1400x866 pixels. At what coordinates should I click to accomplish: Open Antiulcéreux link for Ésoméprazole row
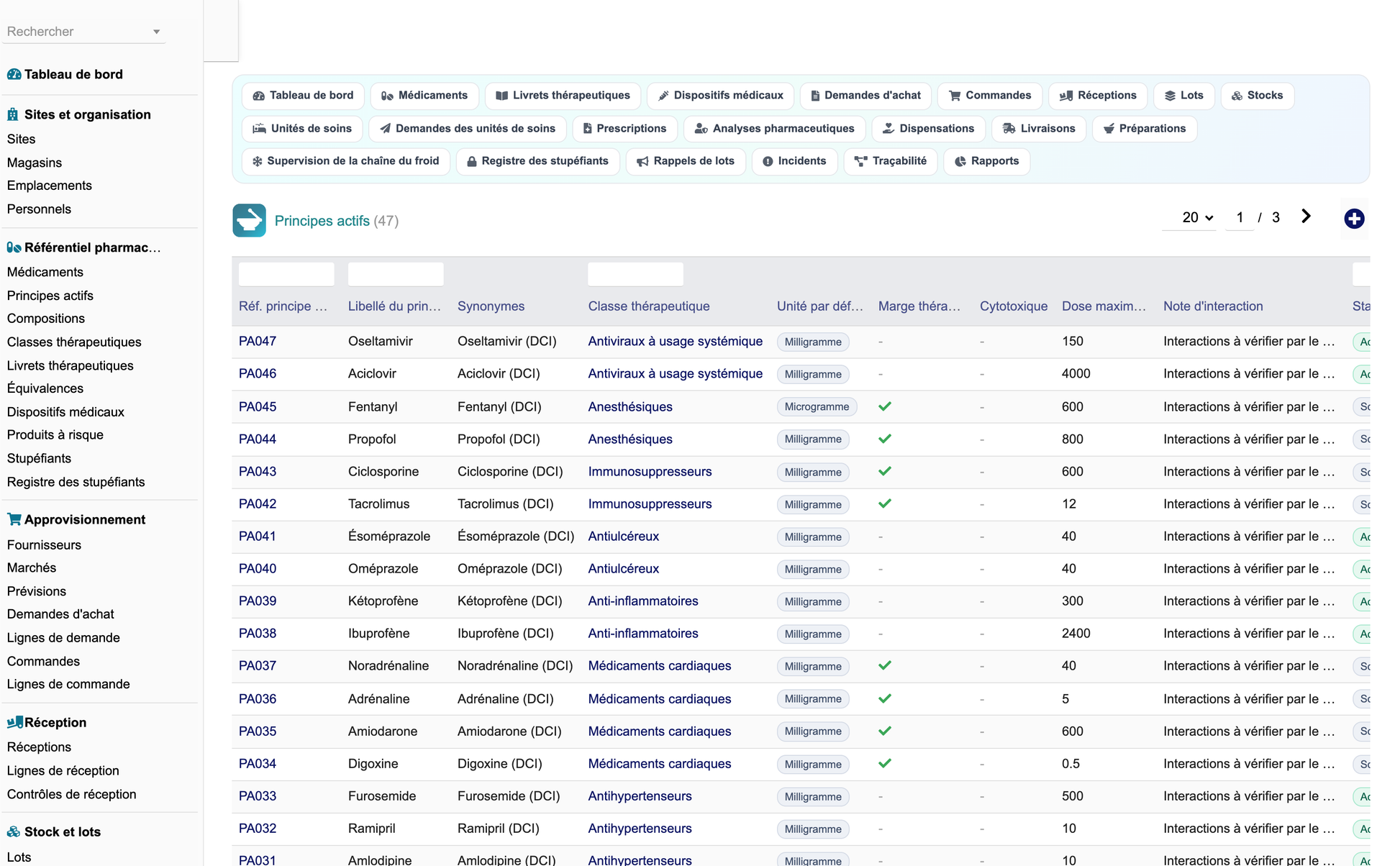(624, 537)
